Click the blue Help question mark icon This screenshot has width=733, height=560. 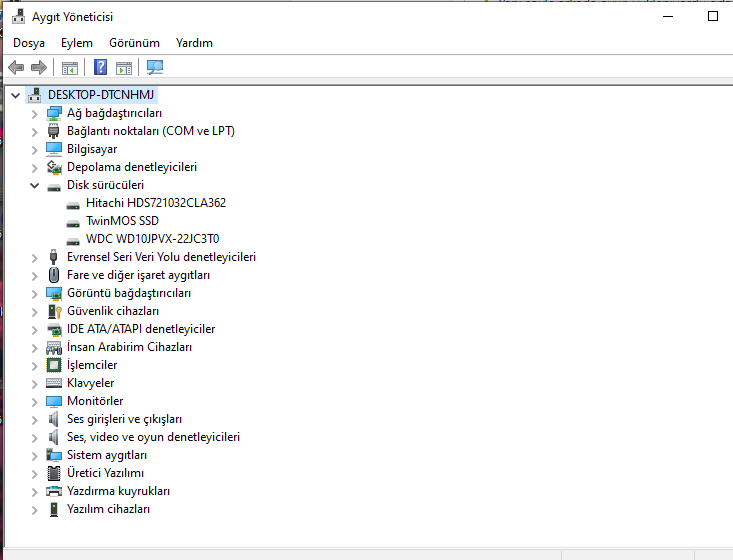coord(101,67)
